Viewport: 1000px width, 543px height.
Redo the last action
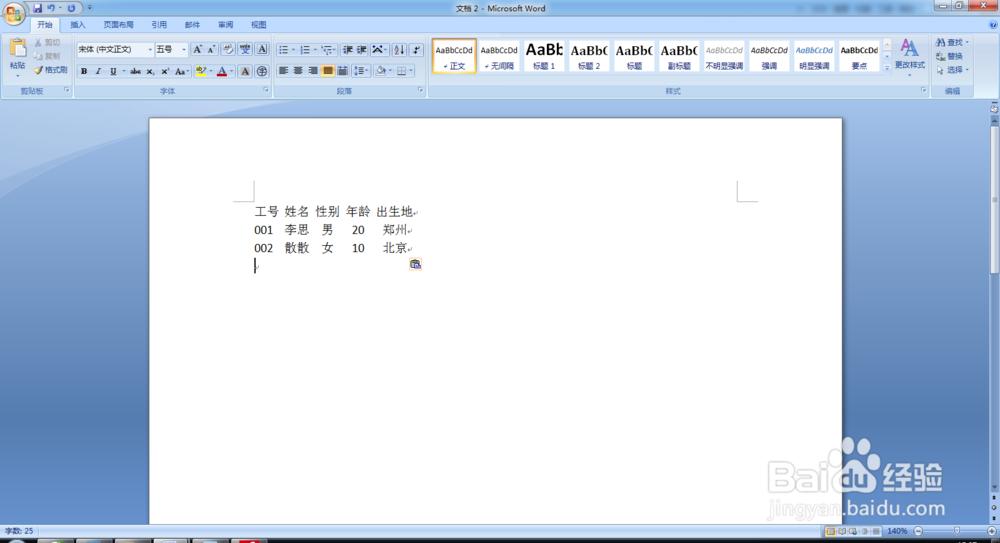[71, 8]
